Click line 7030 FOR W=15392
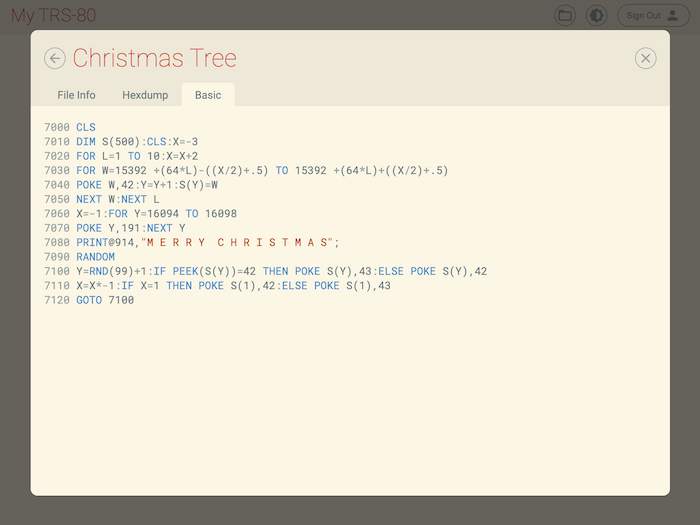The height and width of the screenshot is (525, 700). tap(246, 170)
